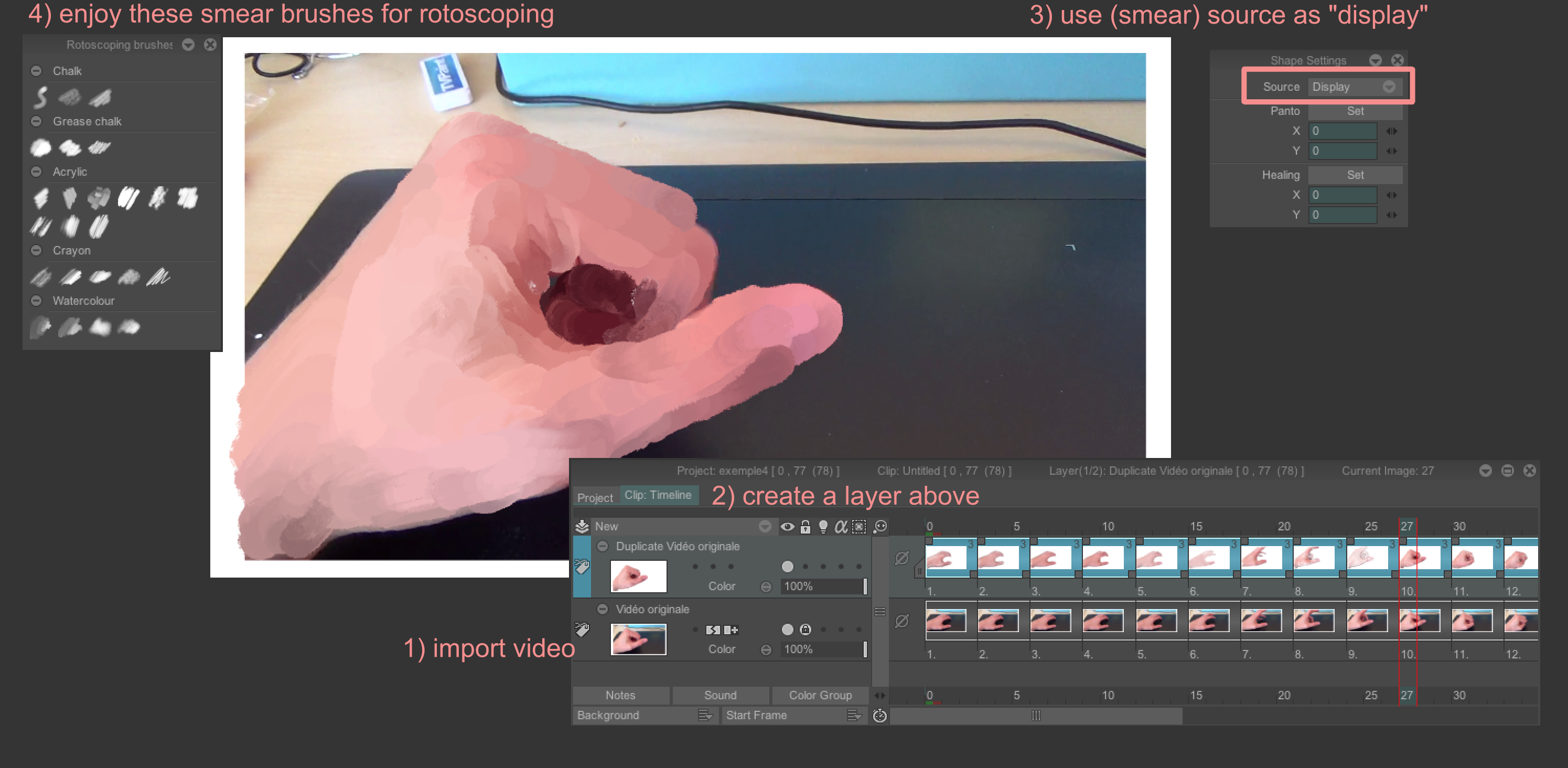Select the third Chalk brush preset

pos(100,98)
